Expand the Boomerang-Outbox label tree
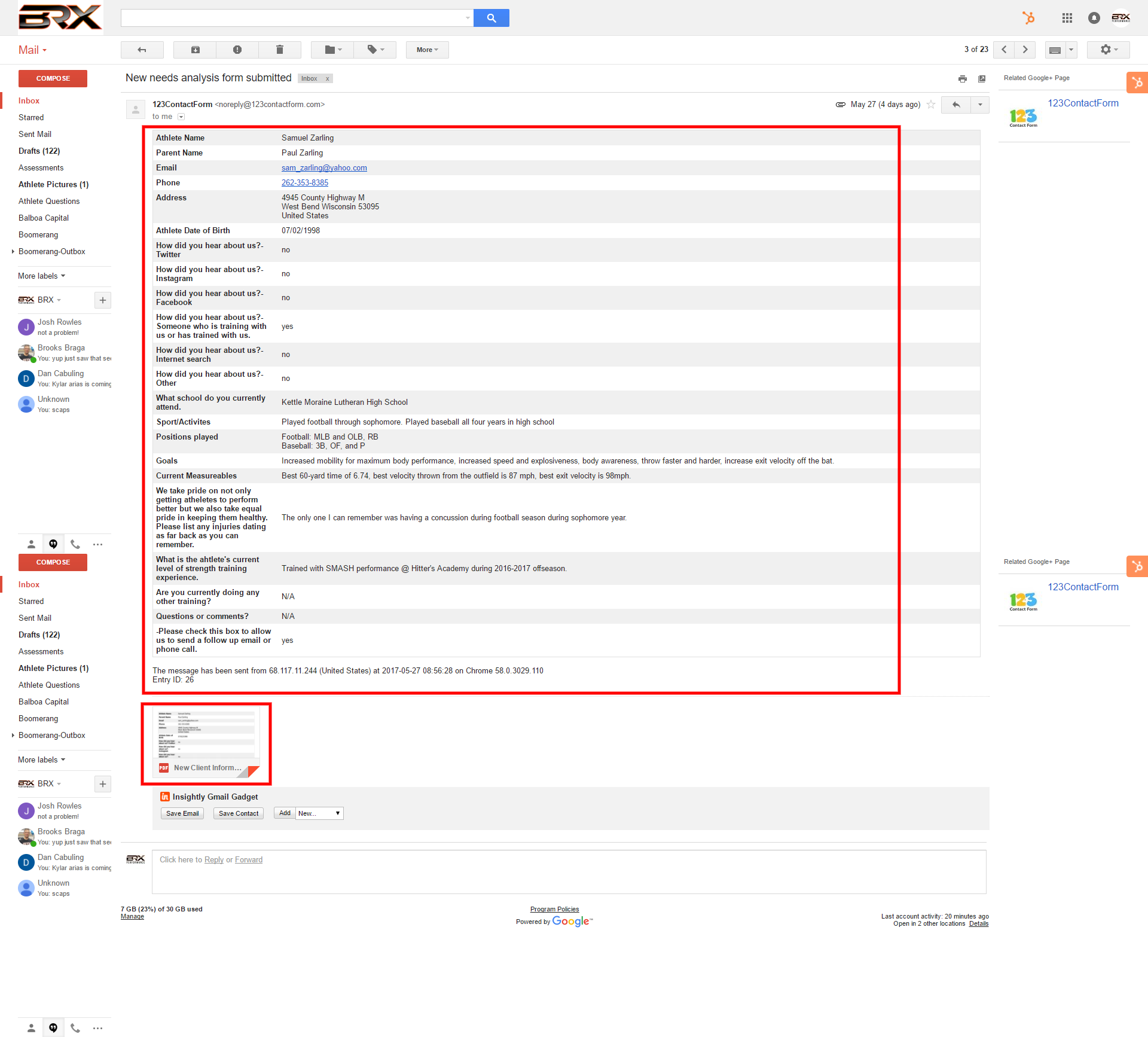This screenshot has height=1037, width=1148. [x=13, y=252]
